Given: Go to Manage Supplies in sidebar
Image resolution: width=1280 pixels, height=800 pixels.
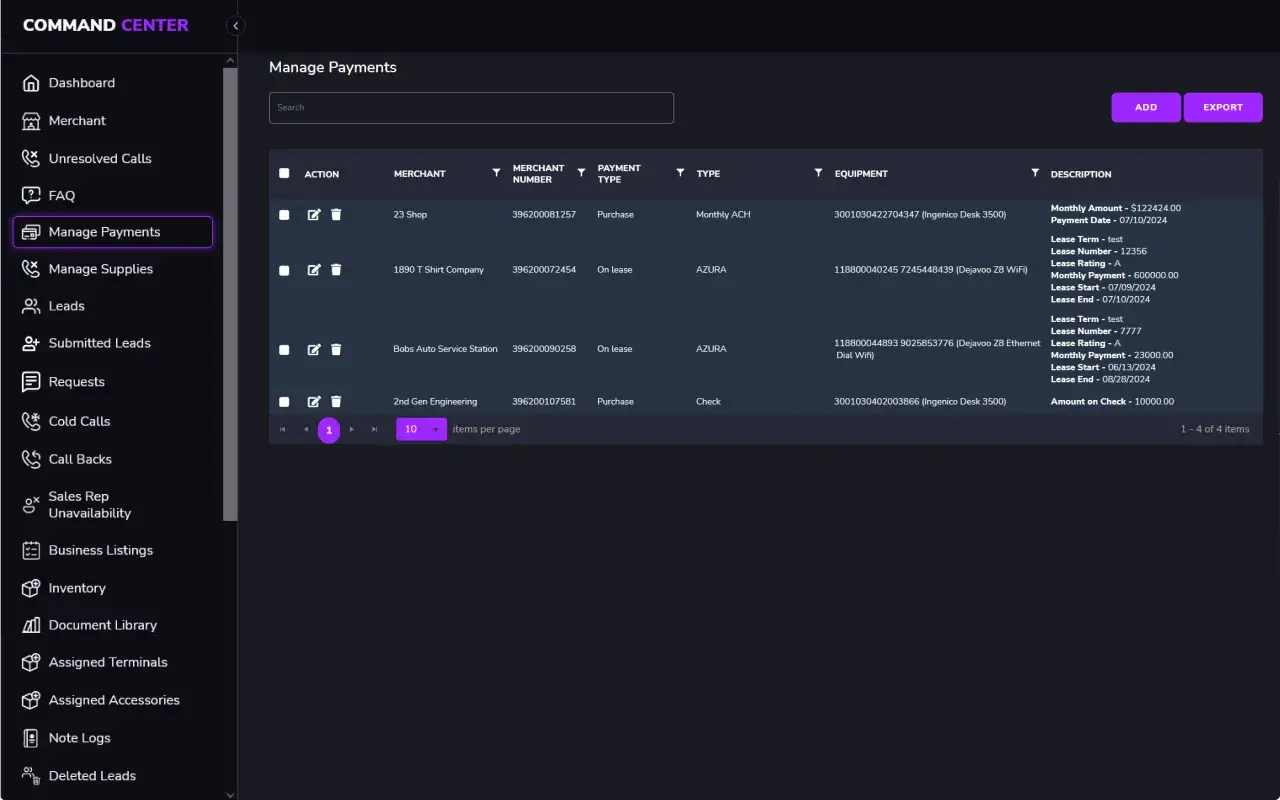Looking at the screenshot, I should [100, 269].
